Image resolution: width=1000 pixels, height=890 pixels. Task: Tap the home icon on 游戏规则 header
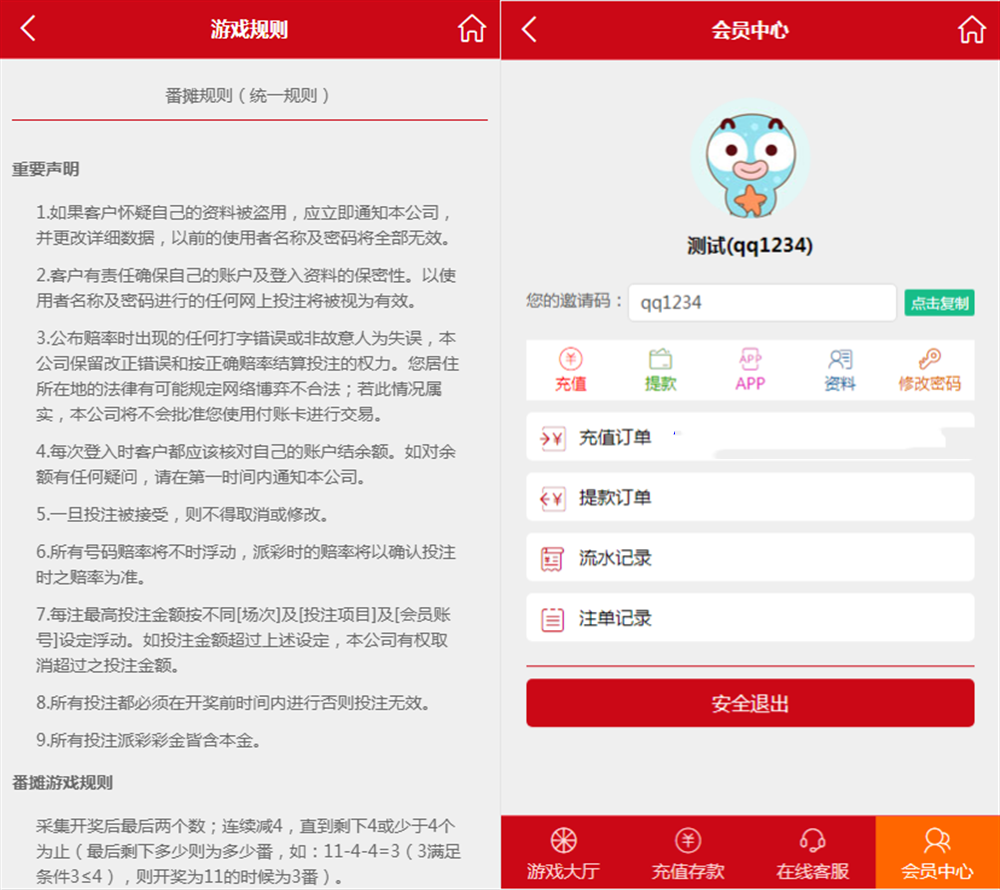pyautogui.click(x=472, y=29)
